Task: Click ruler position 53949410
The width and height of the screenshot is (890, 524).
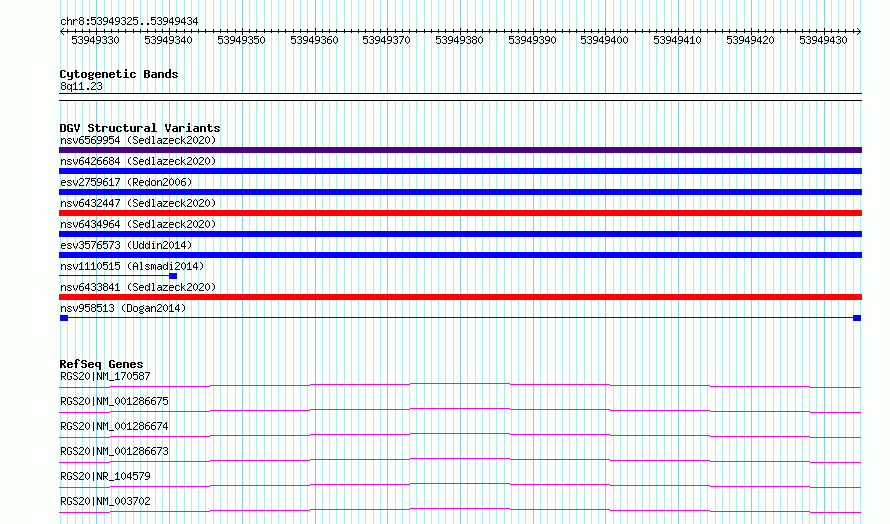Action: tap(678, 40)
